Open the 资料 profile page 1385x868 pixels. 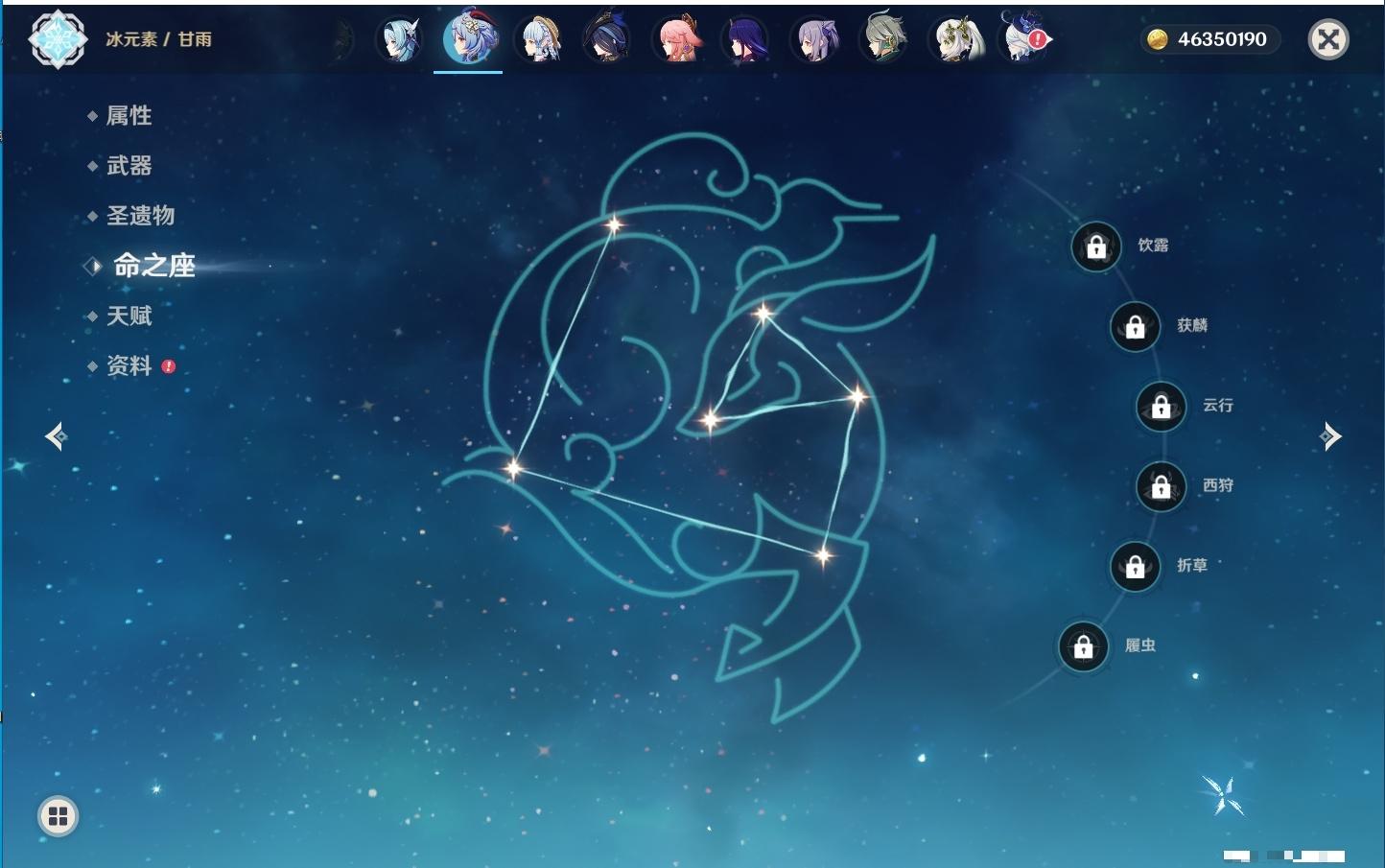130,365
